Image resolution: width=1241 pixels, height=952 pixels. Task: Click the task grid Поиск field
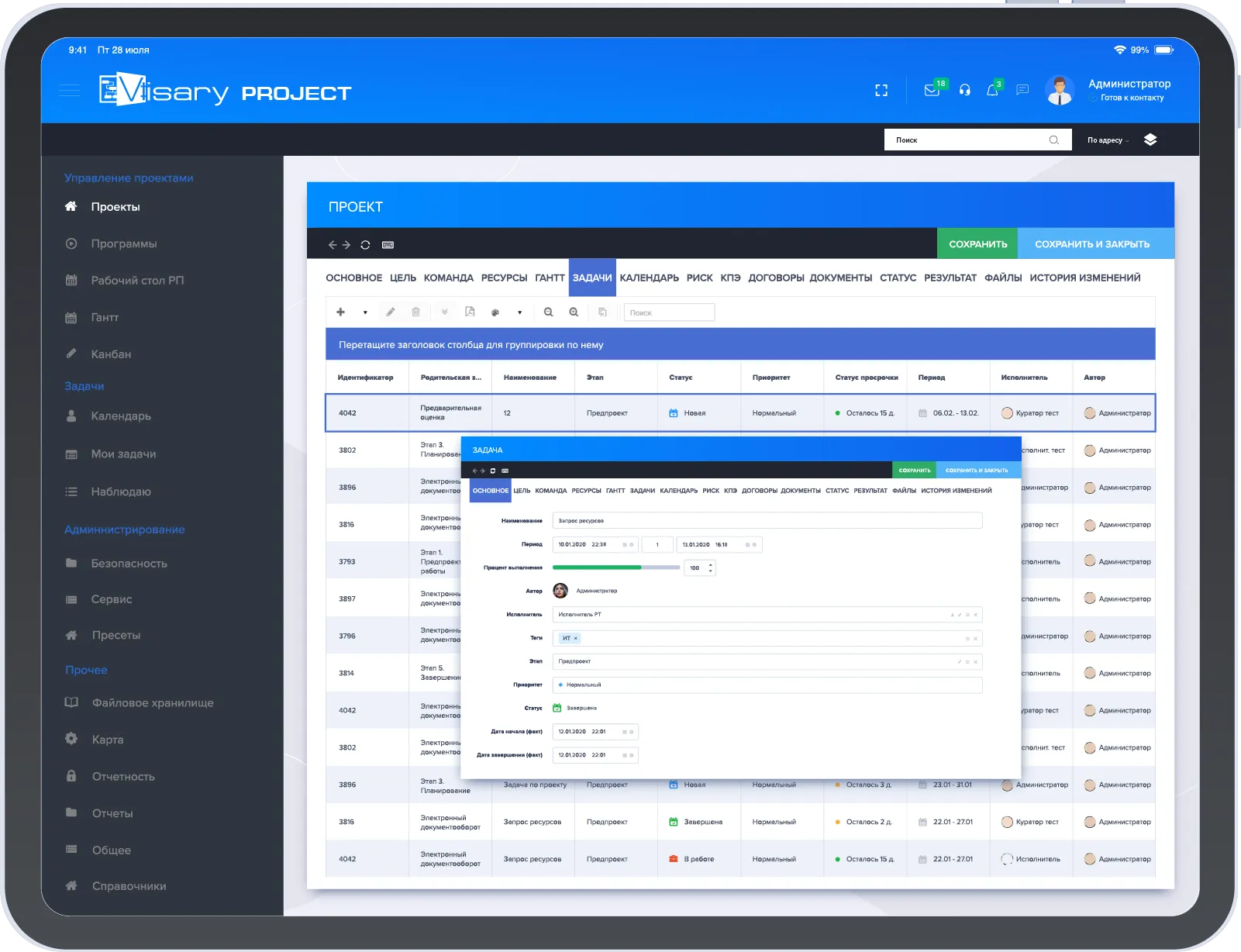click(669, 312)
